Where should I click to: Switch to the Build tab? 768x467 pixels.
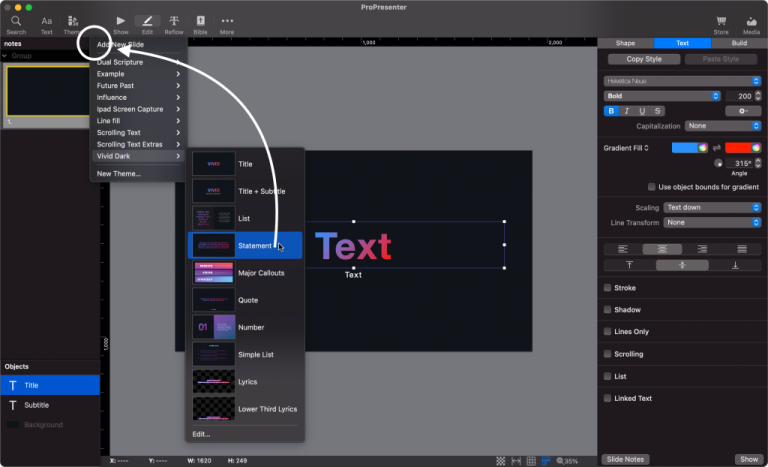[739, 43]
